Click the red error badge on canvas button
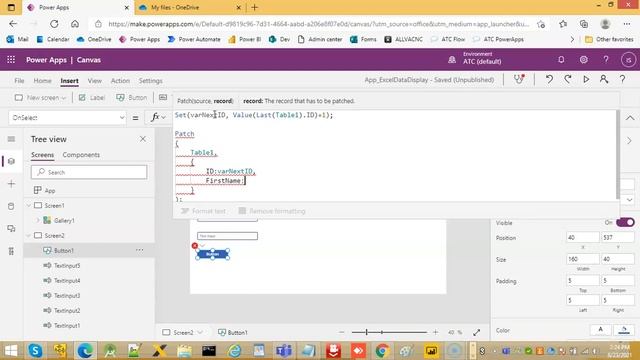Image resolution: width=640 pixels, height=360 pixels. (x=195, y=245)
